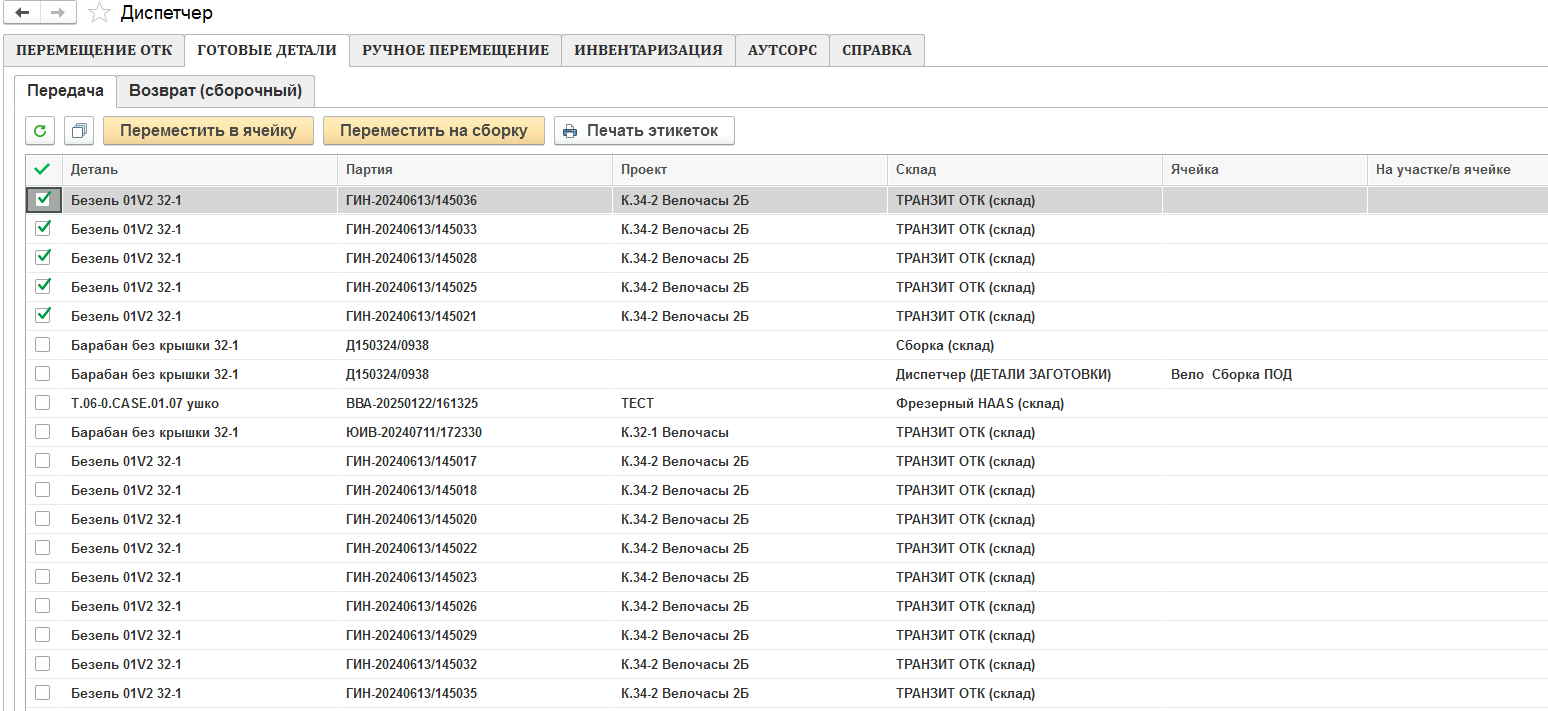Click the green refresh list icon
This screenshot has height=711, width=1548.
40,131
